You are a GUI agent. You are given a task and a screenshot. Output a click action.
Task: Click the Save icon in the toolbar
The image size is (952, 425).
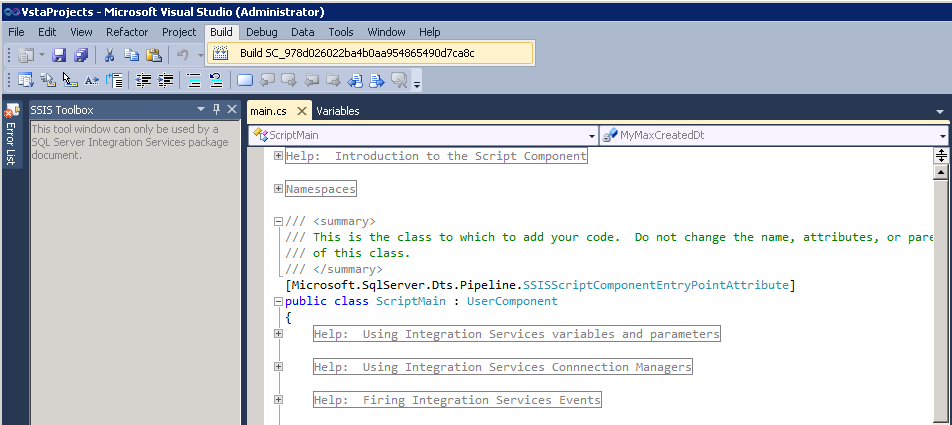[x=59, y=54]
